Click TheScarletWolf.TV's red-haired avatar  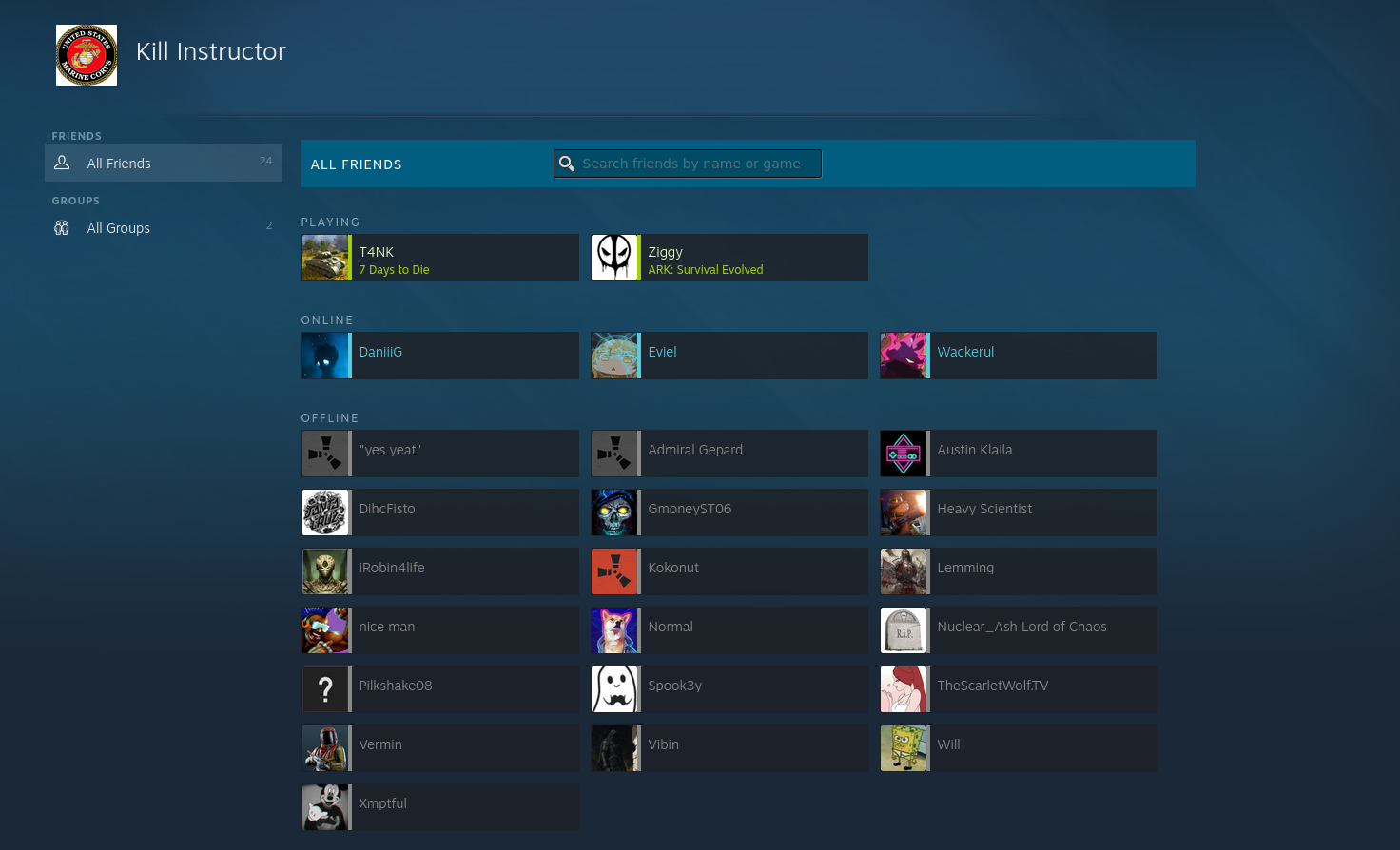coord(904,689)
